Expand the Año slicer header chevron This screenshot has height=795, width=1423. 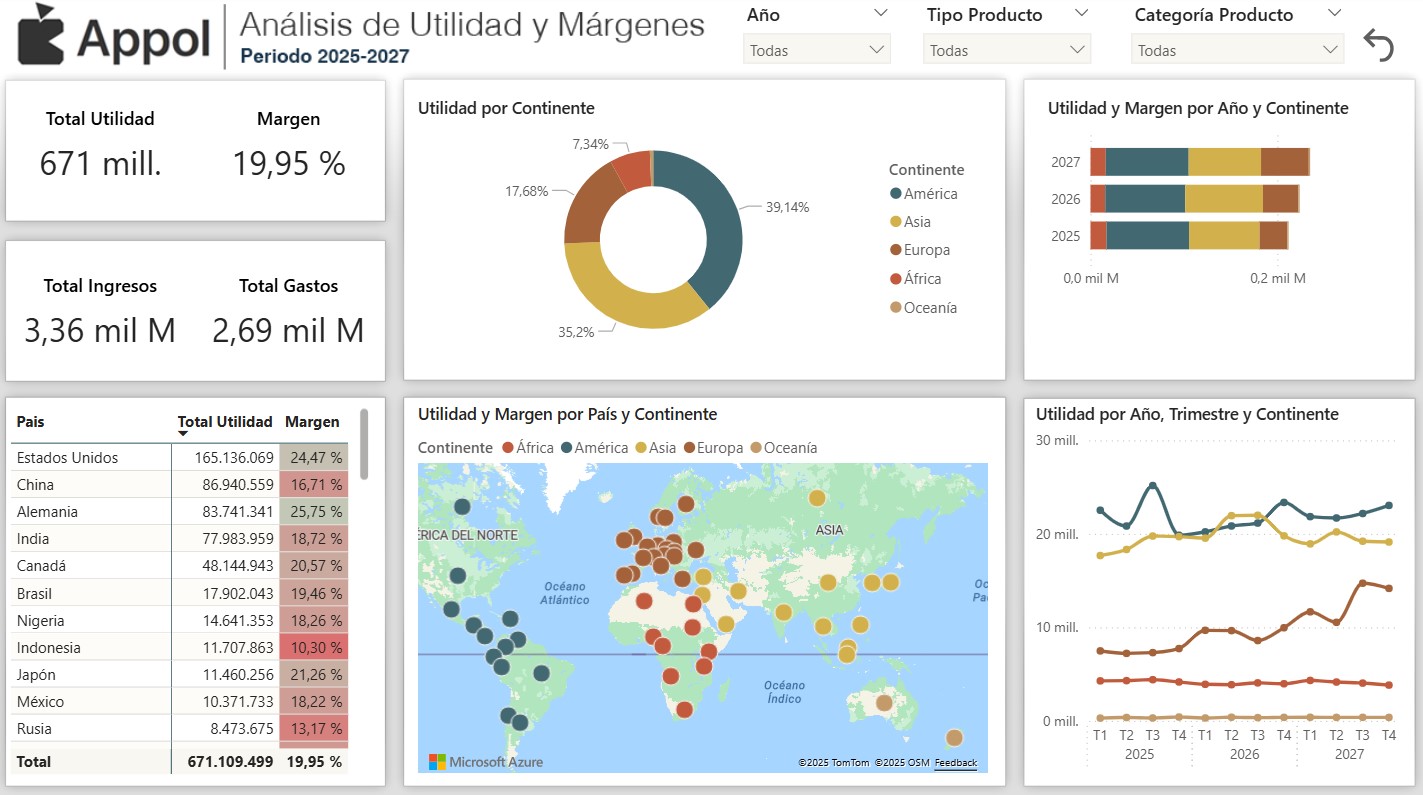tap(880, 13)
